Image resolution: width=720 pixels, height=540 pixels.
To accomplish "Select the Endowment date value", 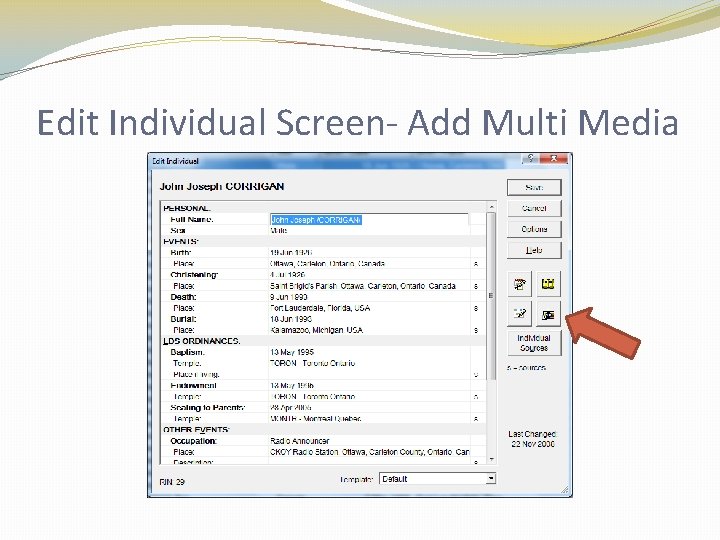I will pos(292,385).
